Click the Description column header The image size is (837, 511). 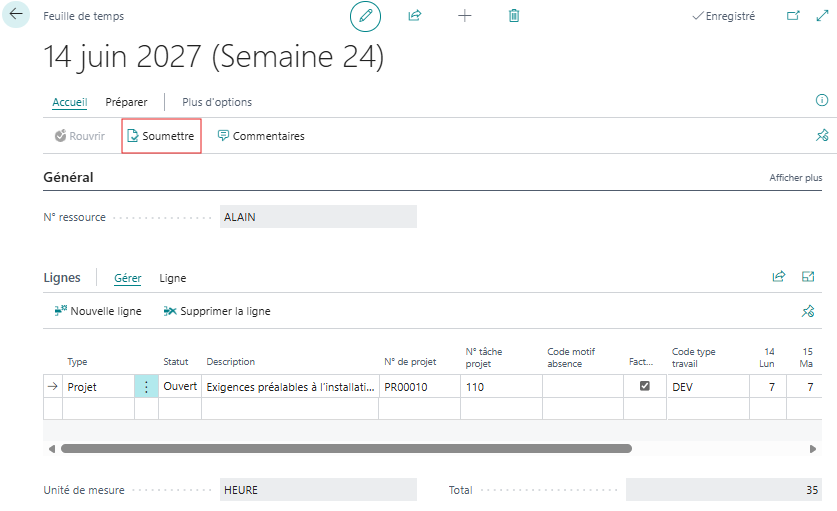click(231, 361)
